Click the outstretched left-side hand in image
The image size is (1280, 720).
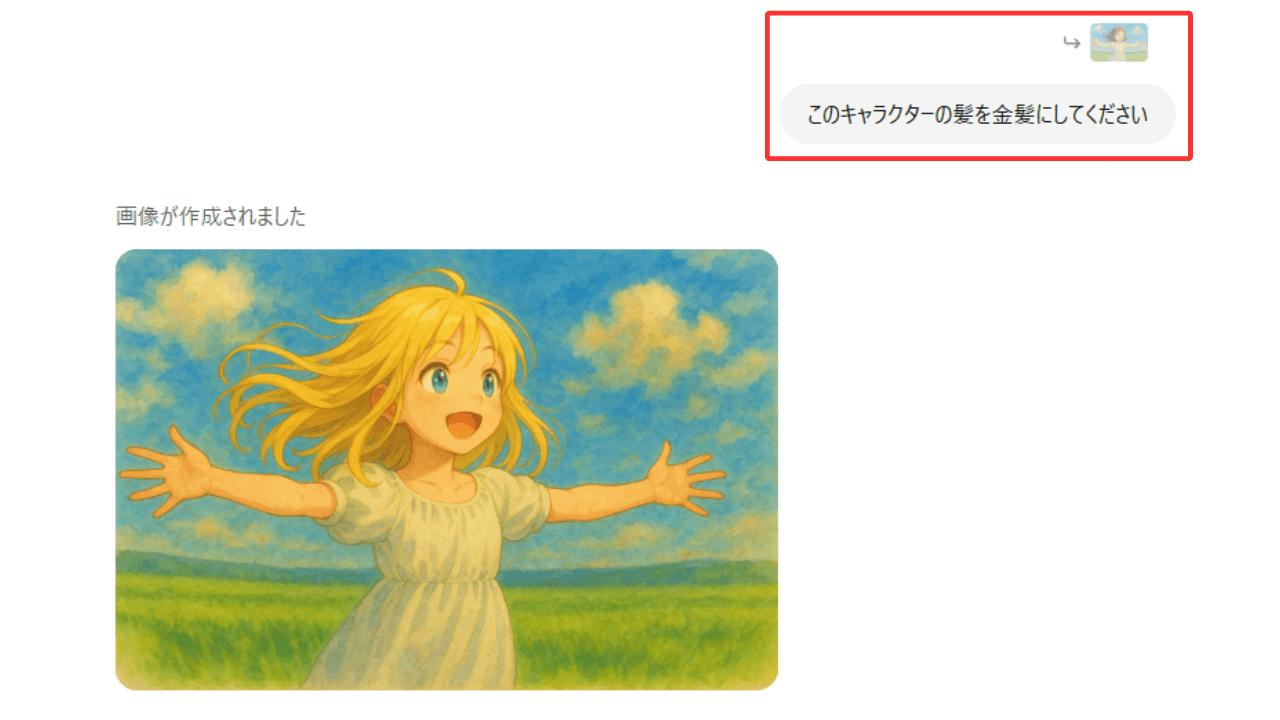pyautogui.click(x=167, y=474)
